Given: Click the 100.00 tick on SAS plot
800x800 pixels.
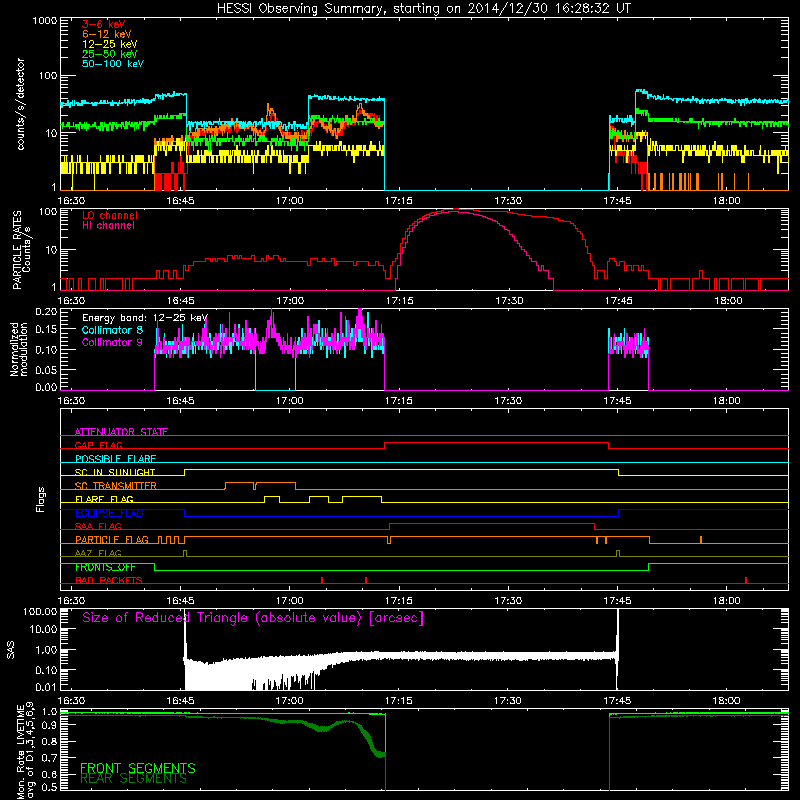Looking at the screenshot, I should tap(40, 611).
